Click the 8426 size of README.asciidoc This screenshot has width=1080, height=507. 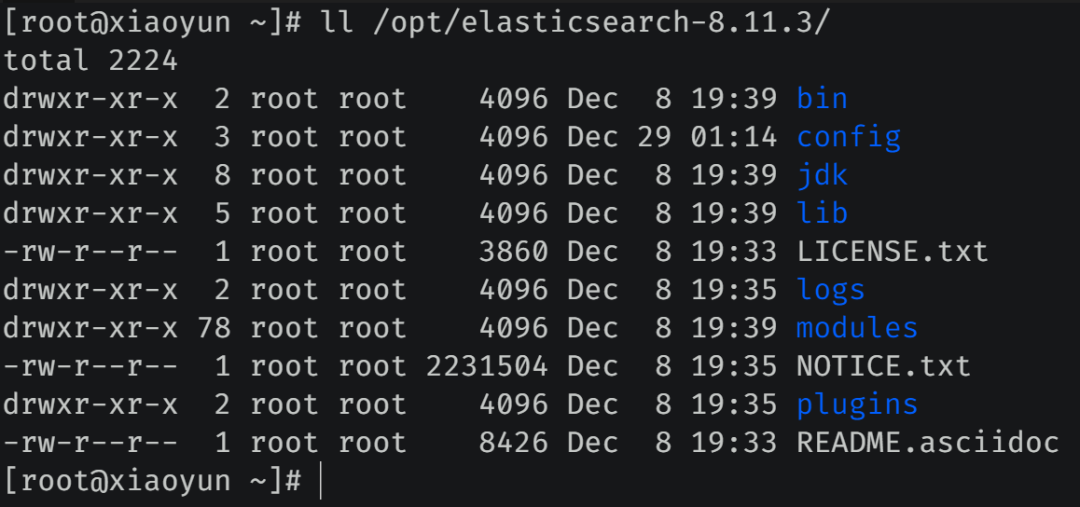[514, 443]
